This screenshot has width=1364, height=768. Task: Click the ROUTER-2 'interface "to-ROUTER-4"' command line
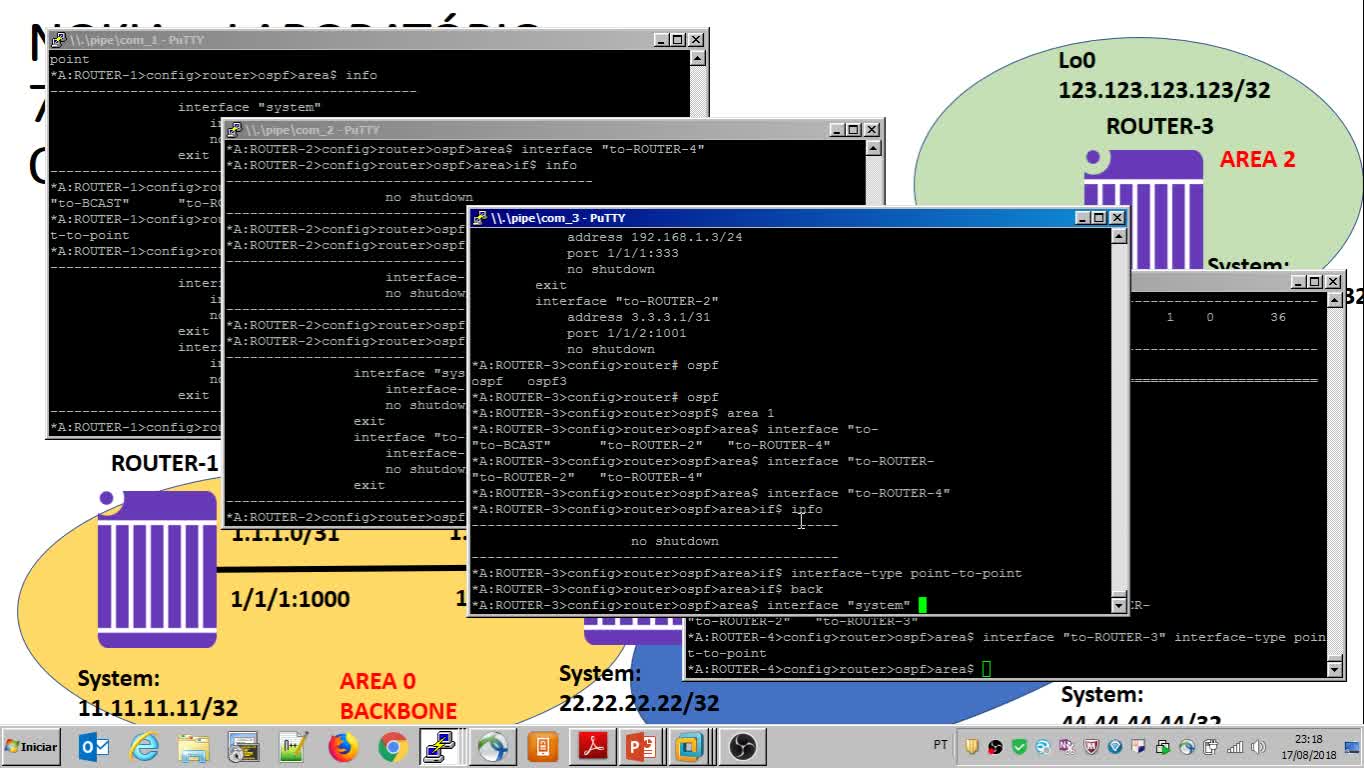[x=466, y=149]
